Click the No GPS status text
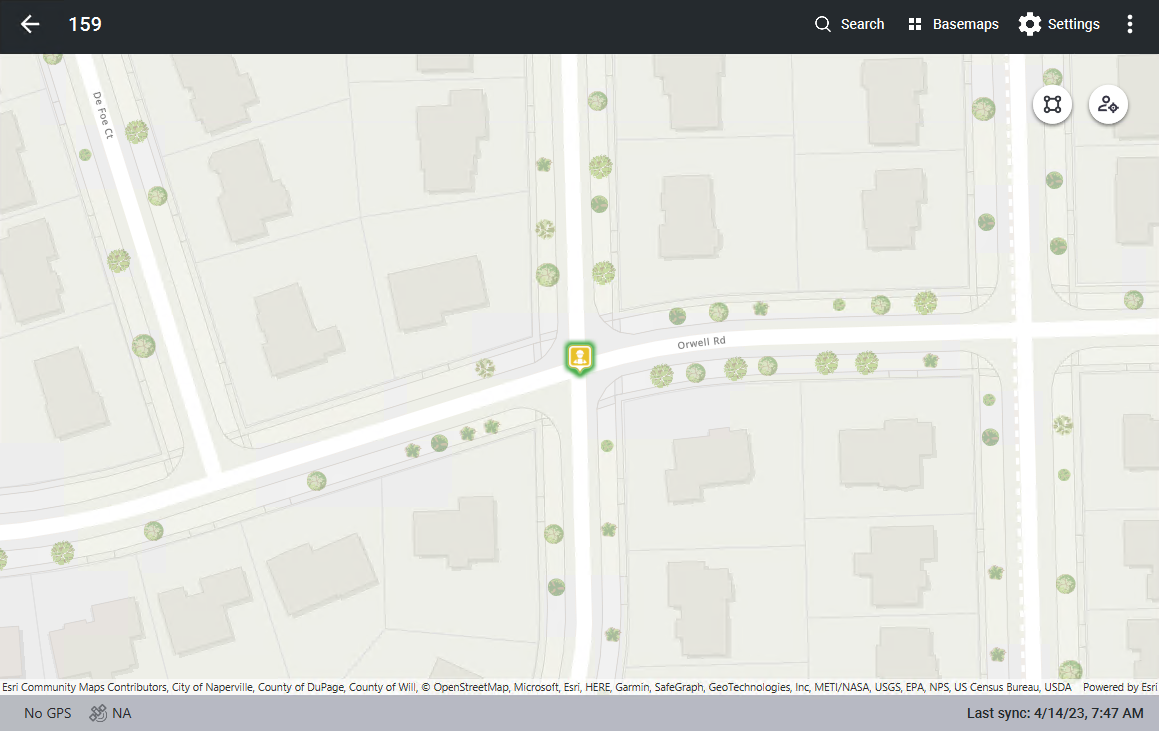 point(47,713)
